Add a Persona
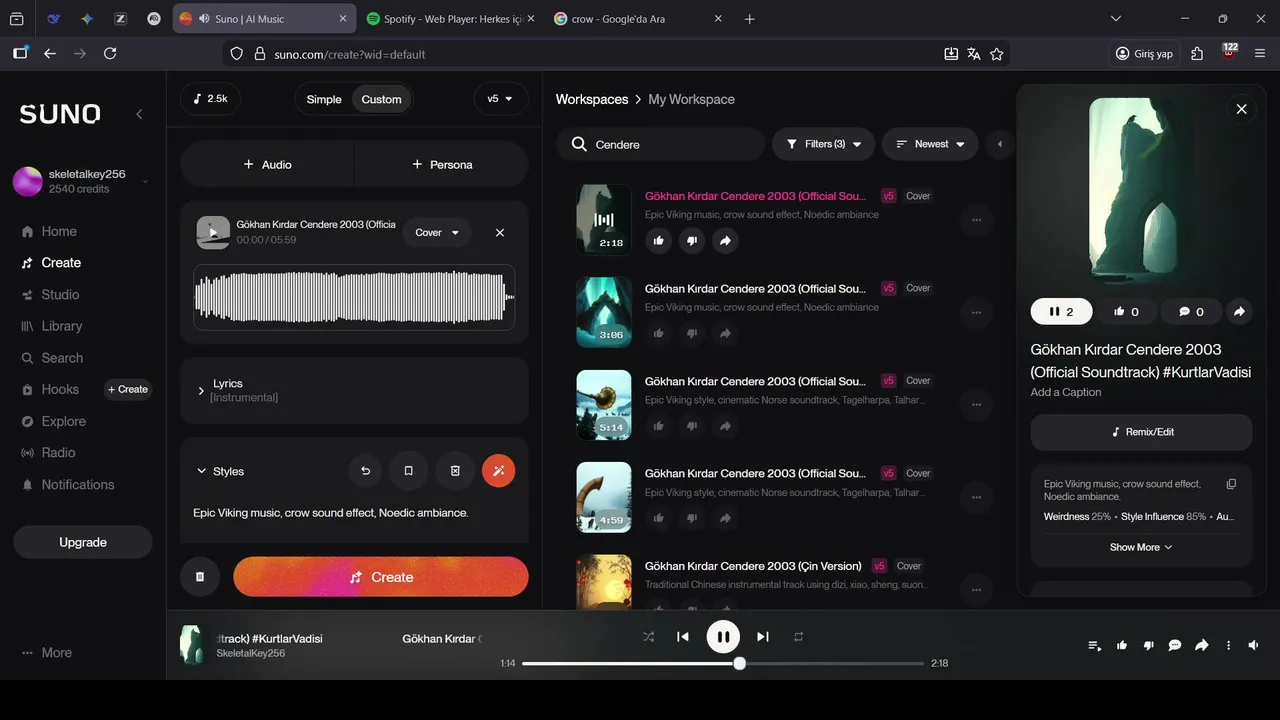This screenshot has width=1280, height=720. pos(442,164)
